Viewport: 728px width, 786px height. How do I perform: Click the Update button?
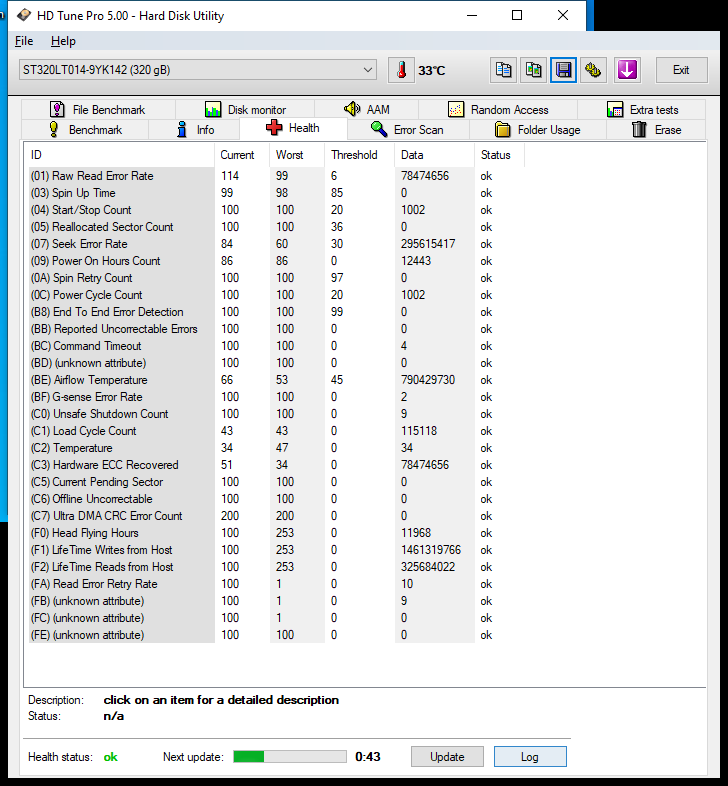click(x=447, y=756)
